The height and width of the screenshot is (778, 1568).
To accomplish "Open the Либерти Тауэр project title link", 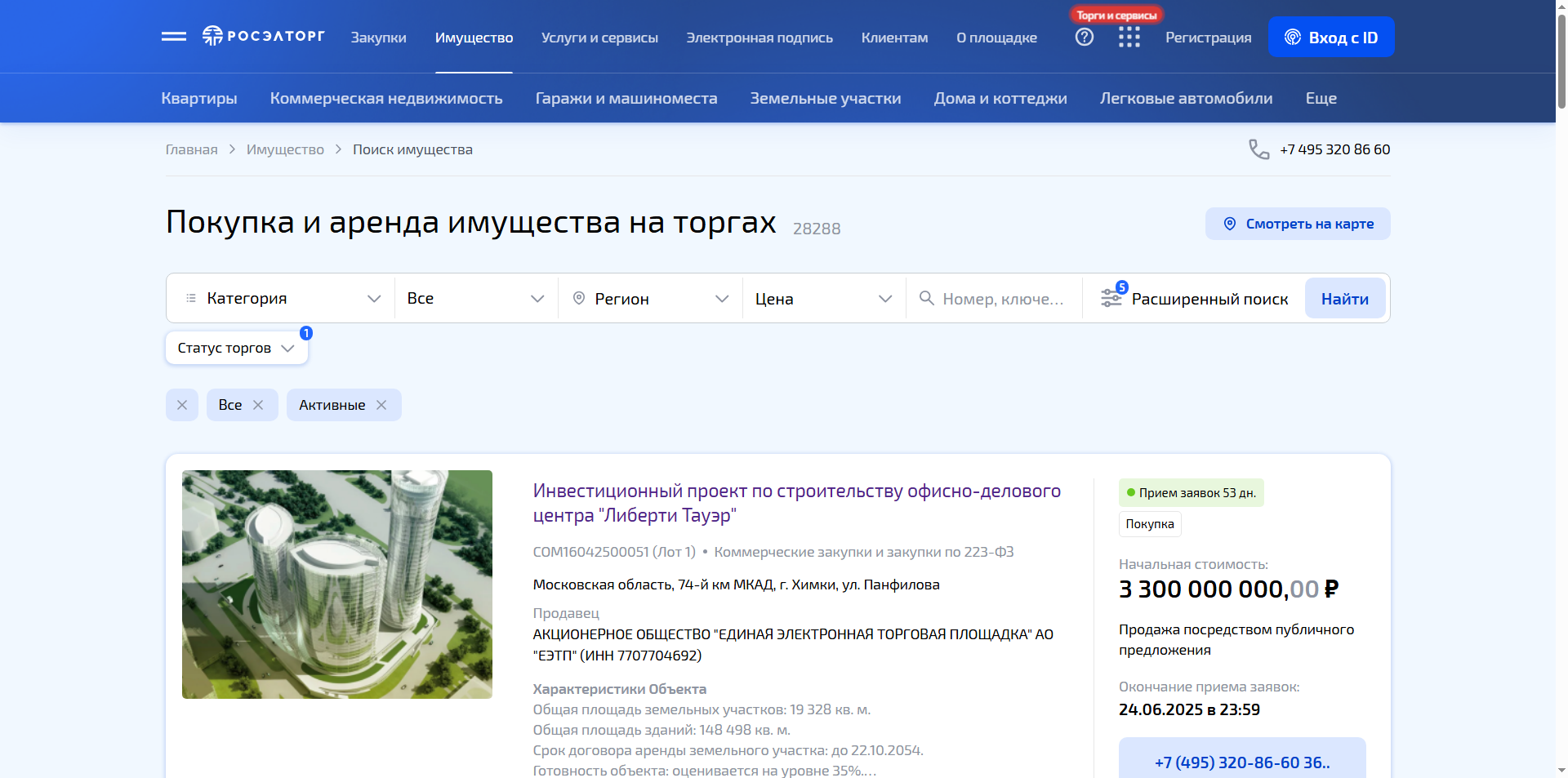I will click(x=797, y=503).
